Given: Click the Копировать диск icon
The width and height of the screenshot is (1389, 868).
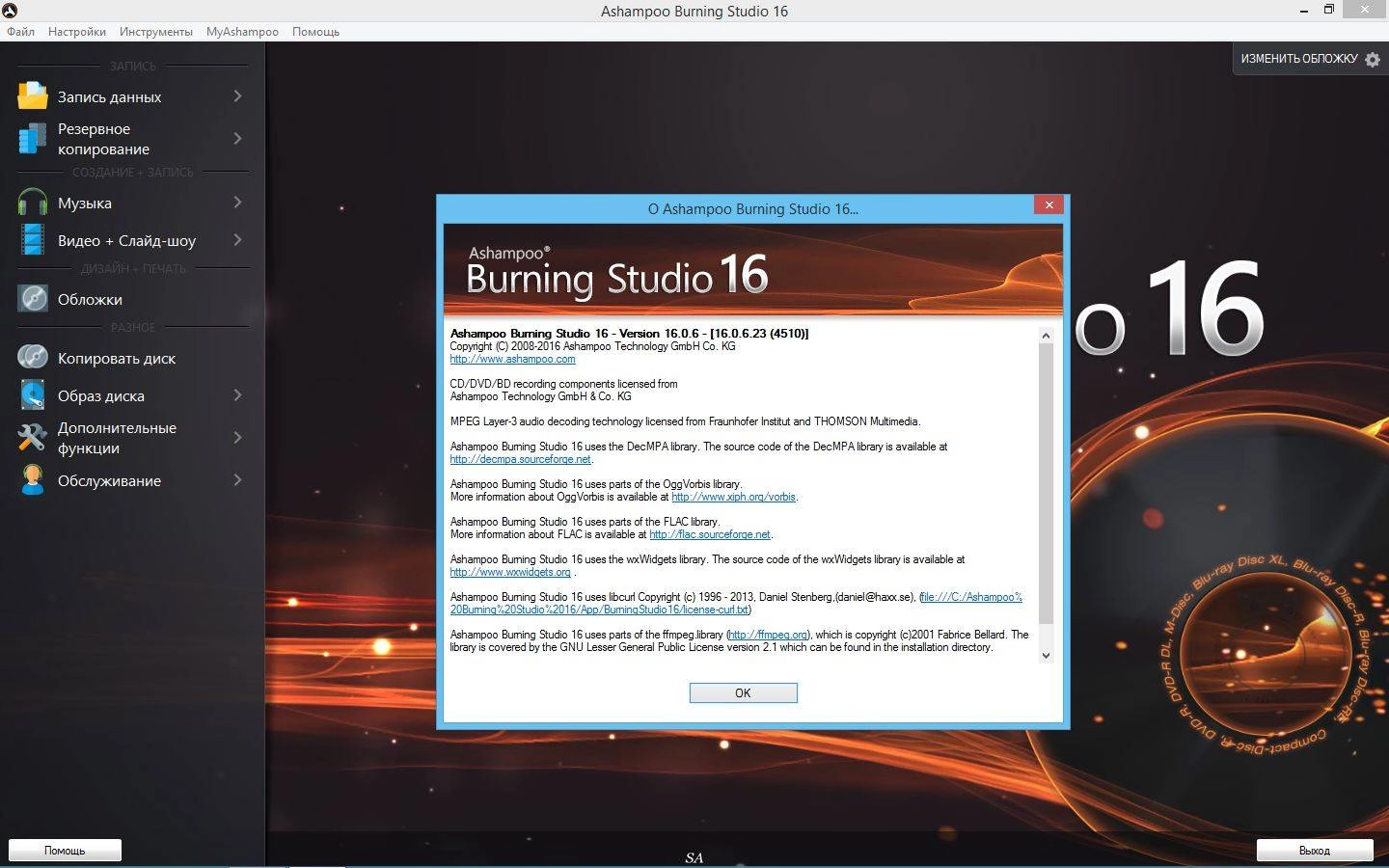Looking at the screenshot, I should [x=32, y=358].
